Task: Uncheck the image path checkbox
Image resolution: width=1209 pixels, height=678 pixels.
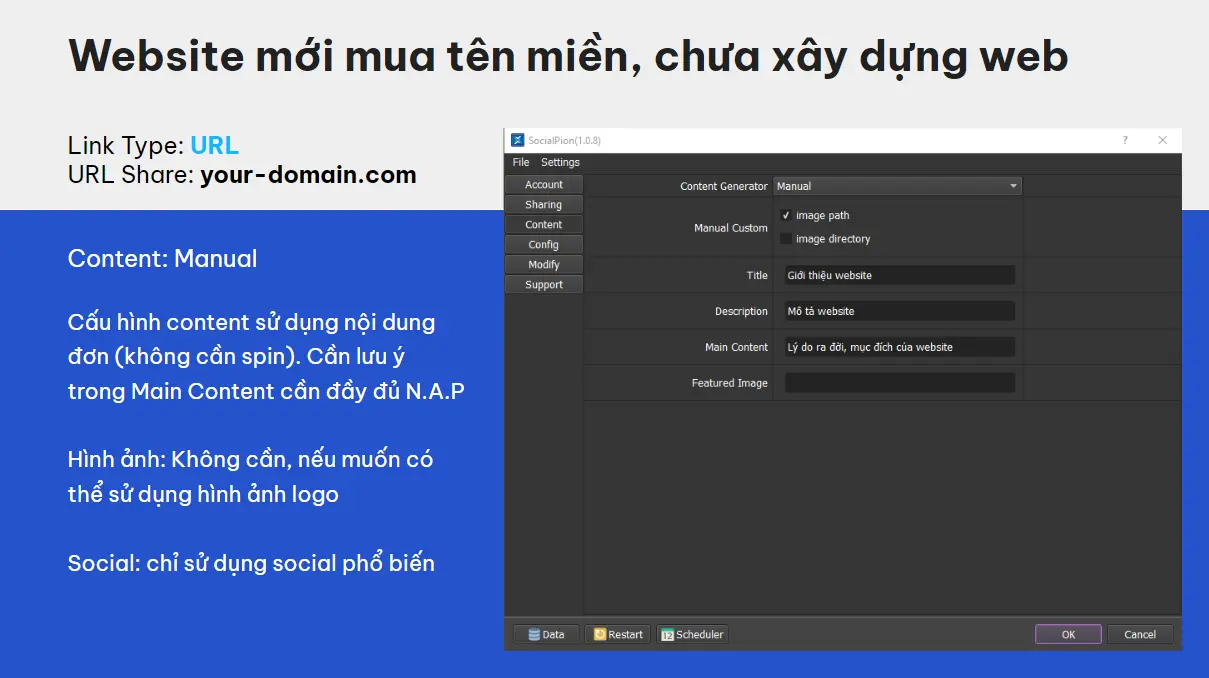Action: (786, 215)
